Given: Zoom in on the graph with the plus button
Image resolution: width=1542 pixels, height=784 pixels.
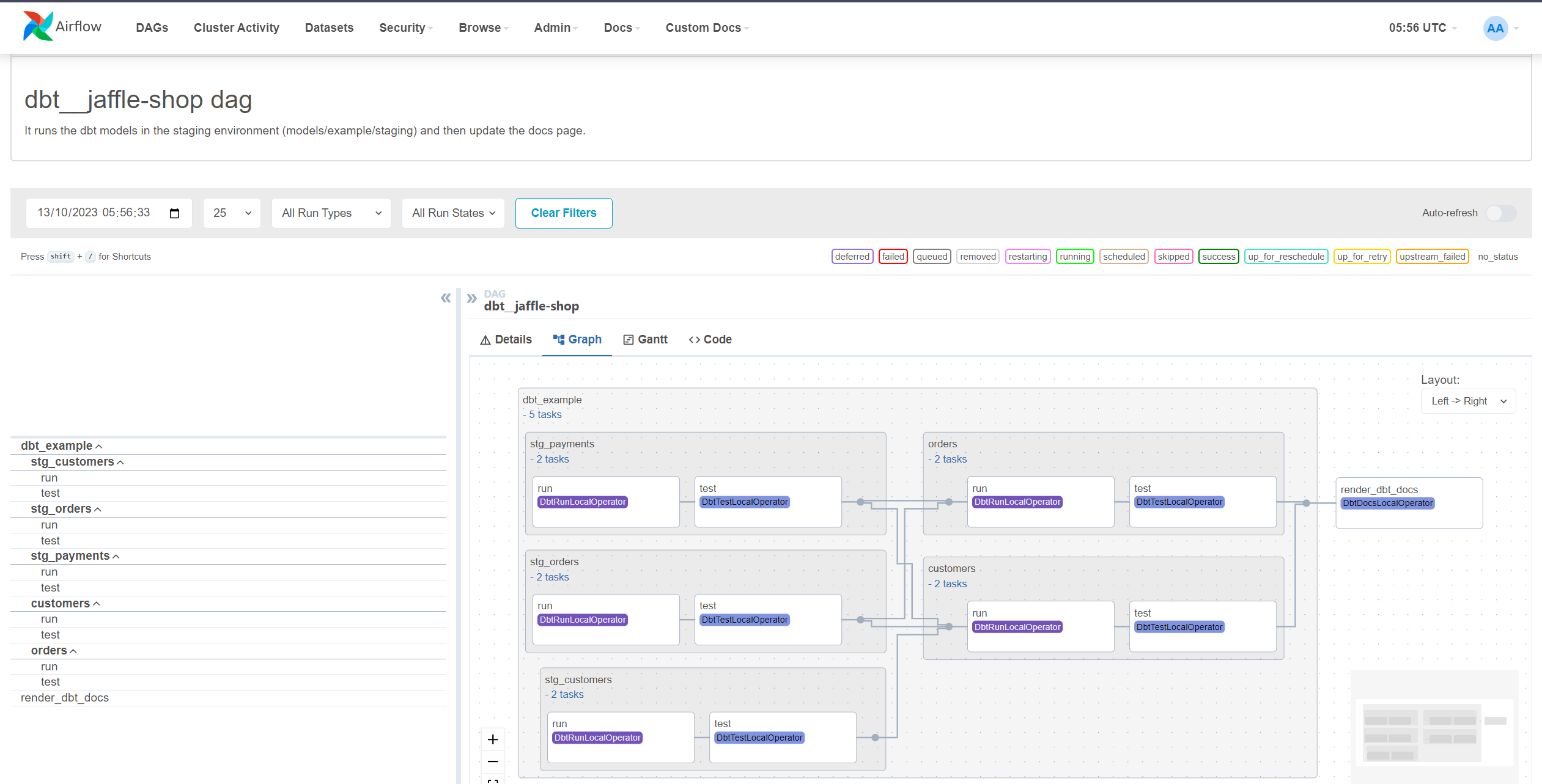Looking at the screenshot, I should click(493, 739).
